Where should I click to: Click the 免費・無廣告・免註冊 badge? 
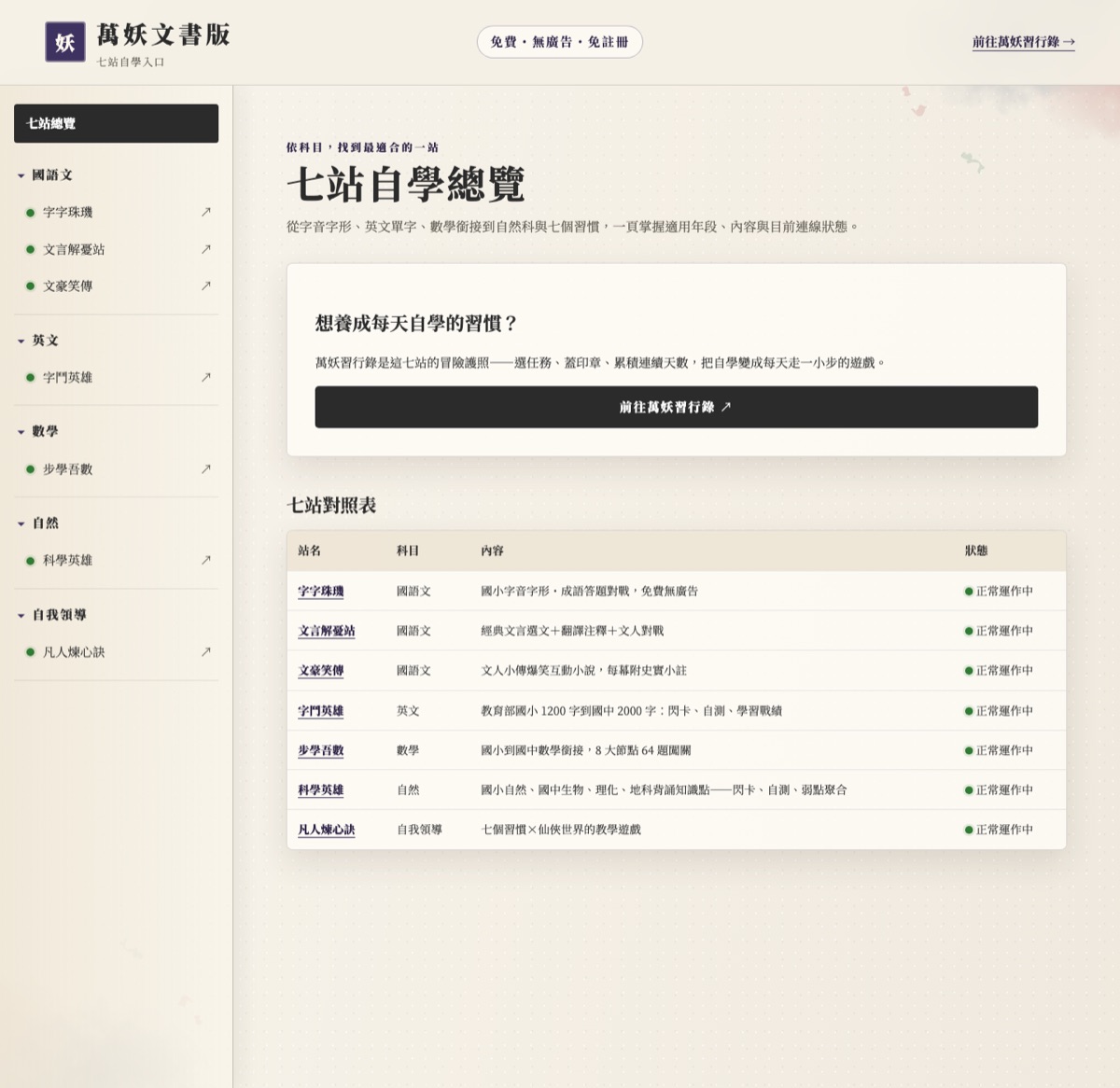[x=559, y=42]
